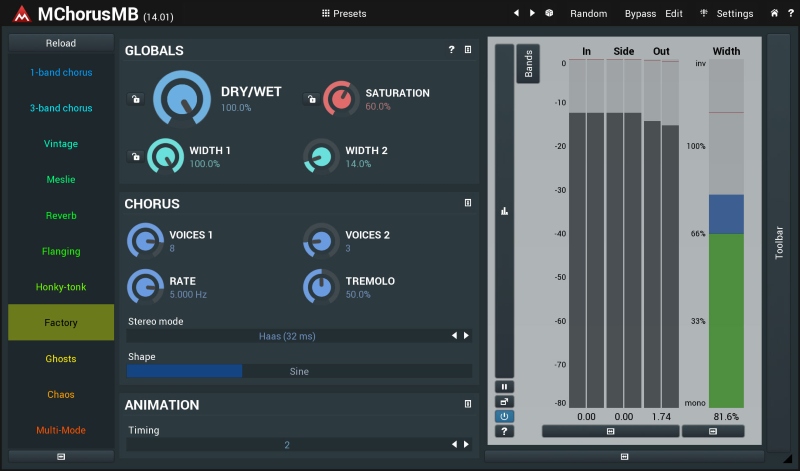Open the Animation section presets icon
Screen dimensions: 800x471
tap(468, 404)
